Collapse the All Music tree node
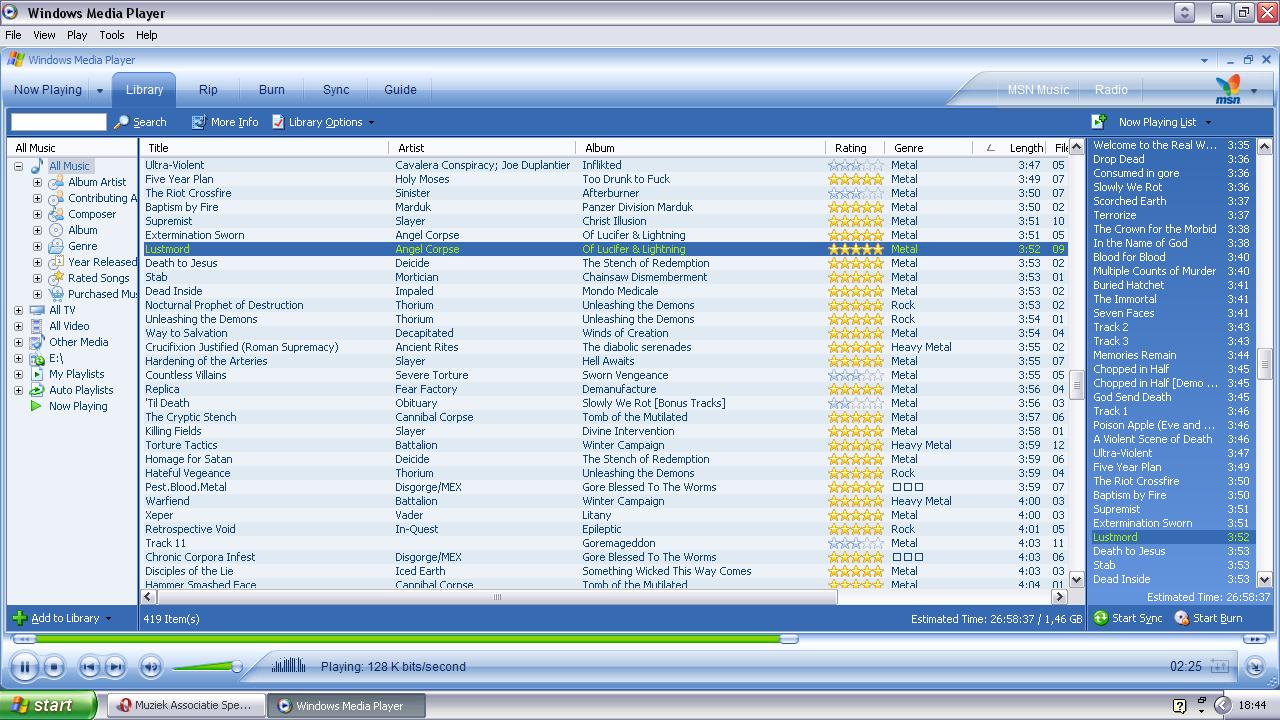1280x720 pixels. (x=18, y=166)
